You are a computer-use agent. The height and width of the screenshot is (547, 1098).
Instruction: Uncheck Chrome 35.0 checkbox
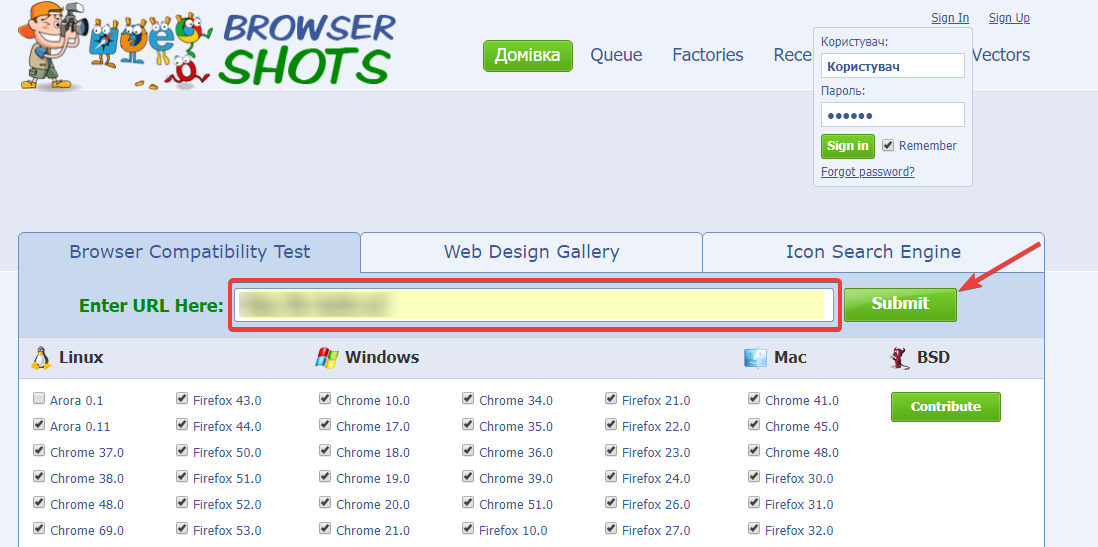tap(468, 424)
